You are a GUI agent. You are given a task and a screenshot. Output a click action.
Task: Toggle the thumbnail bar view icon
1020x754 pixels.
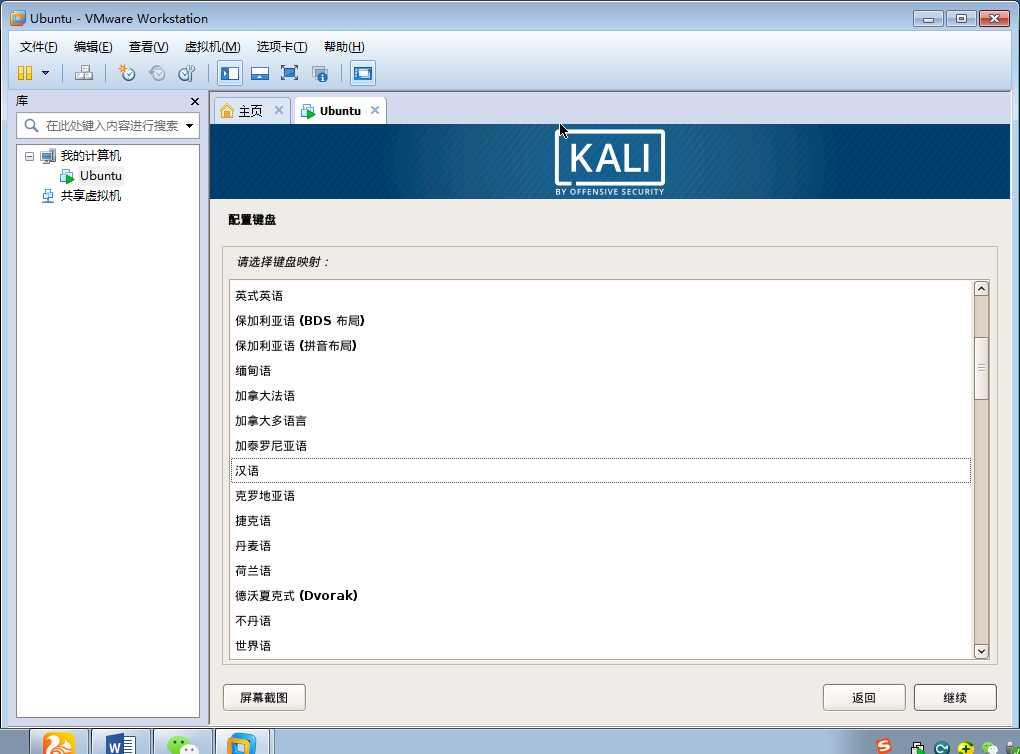pyautogui.click(x=260, y=74)
